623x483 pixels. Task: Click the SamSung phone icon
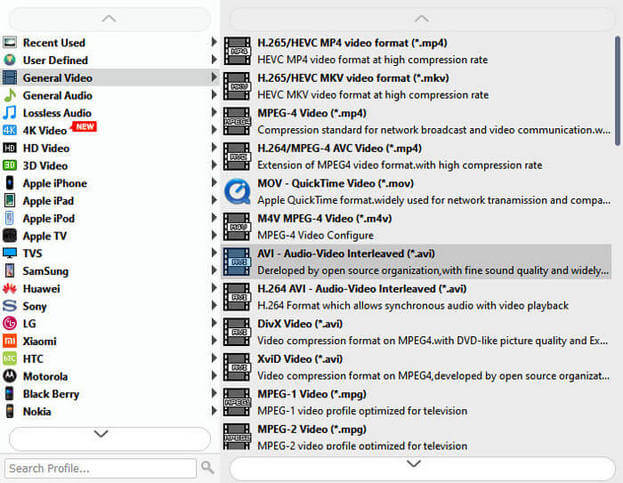pyautogui.click(x=10, y=270)
